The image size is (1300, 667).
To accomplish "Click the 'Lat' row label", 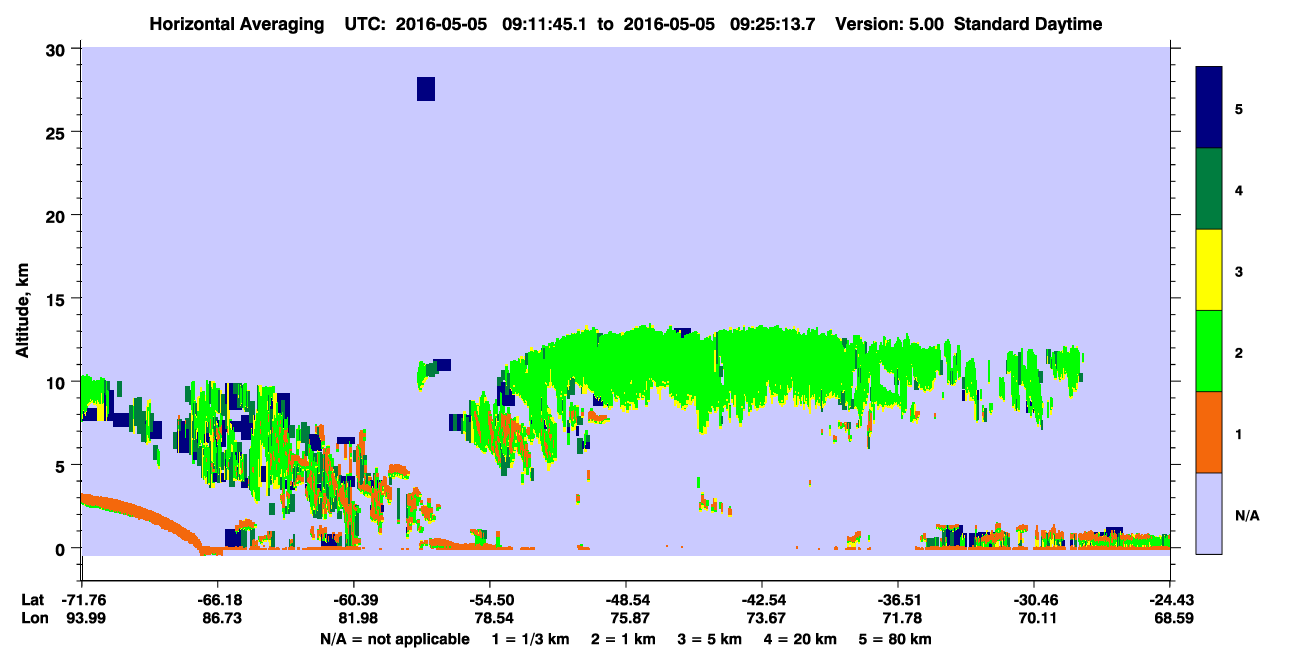I will point(33,600).
